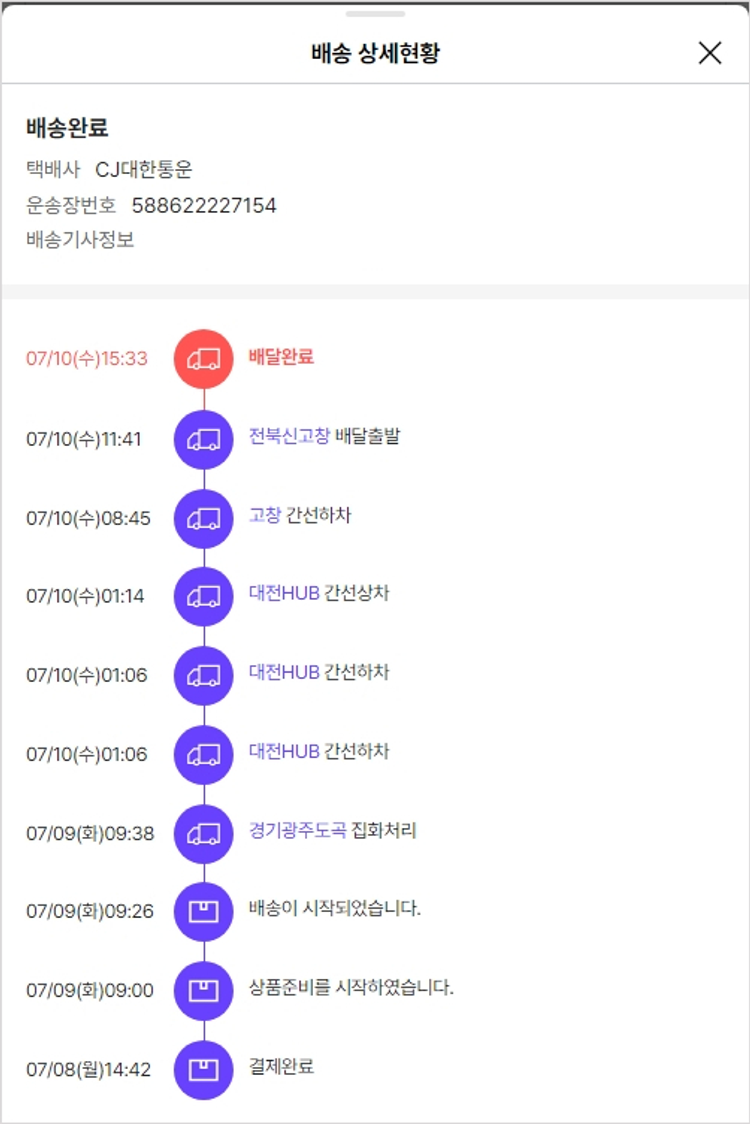Click the 배달완료 status text in red
The width and height of the screenshot is (750, 1124).
[x=281, y=356]
